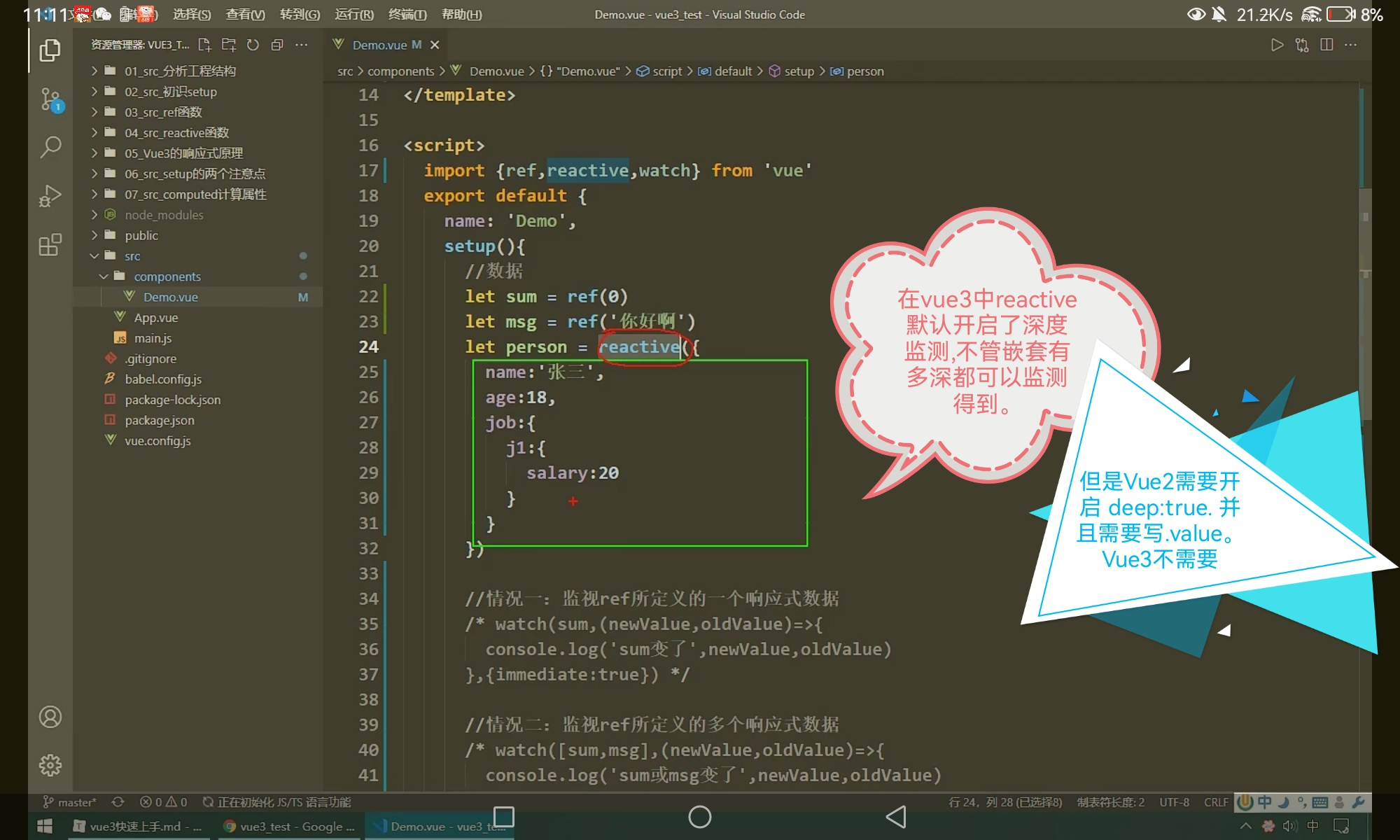Click the master branch status item
Viewport: 1400px width, 840px height.
pyautogui.click(x=70, y=802)
